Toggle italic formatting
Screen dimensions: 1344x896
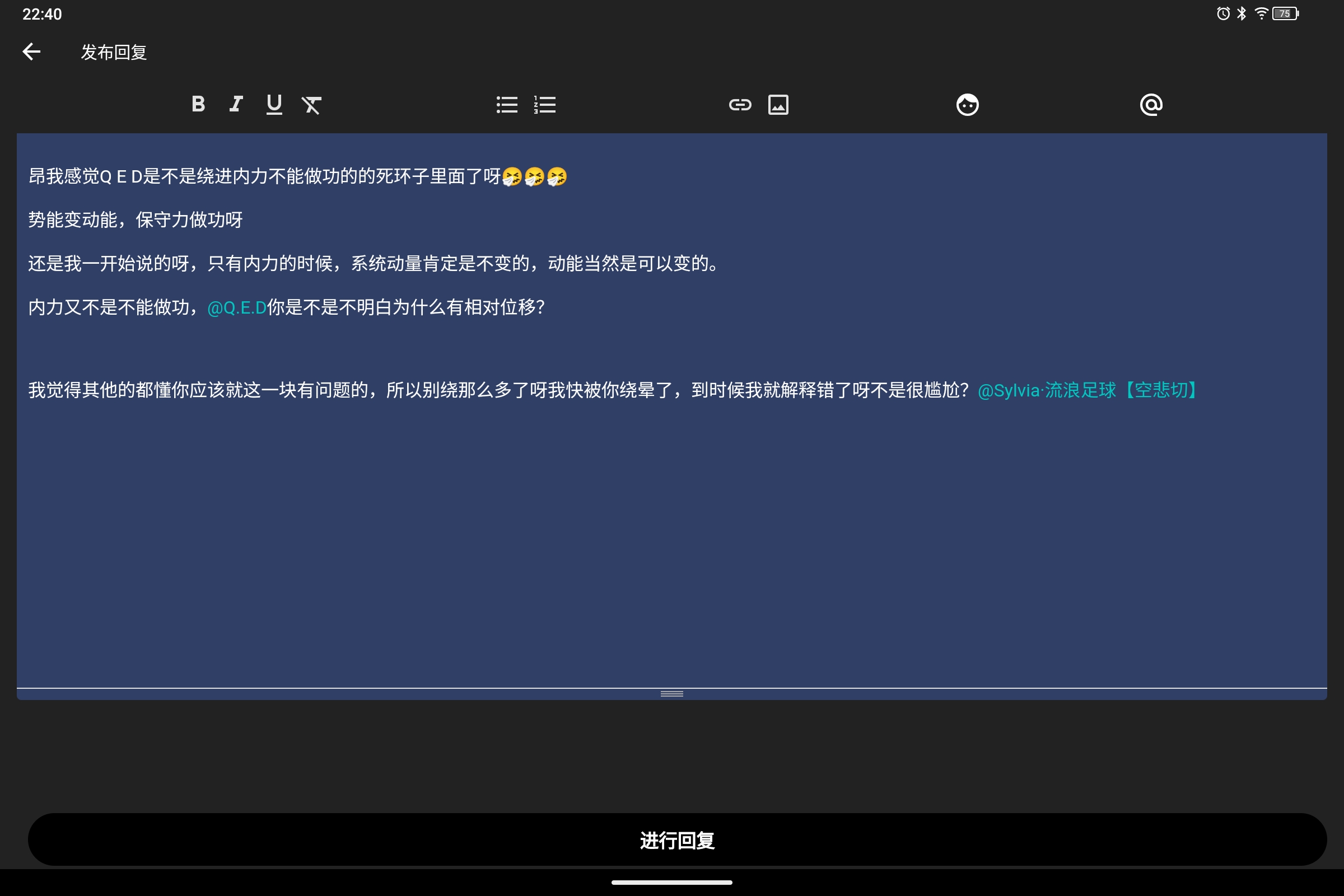coord(236,105)
